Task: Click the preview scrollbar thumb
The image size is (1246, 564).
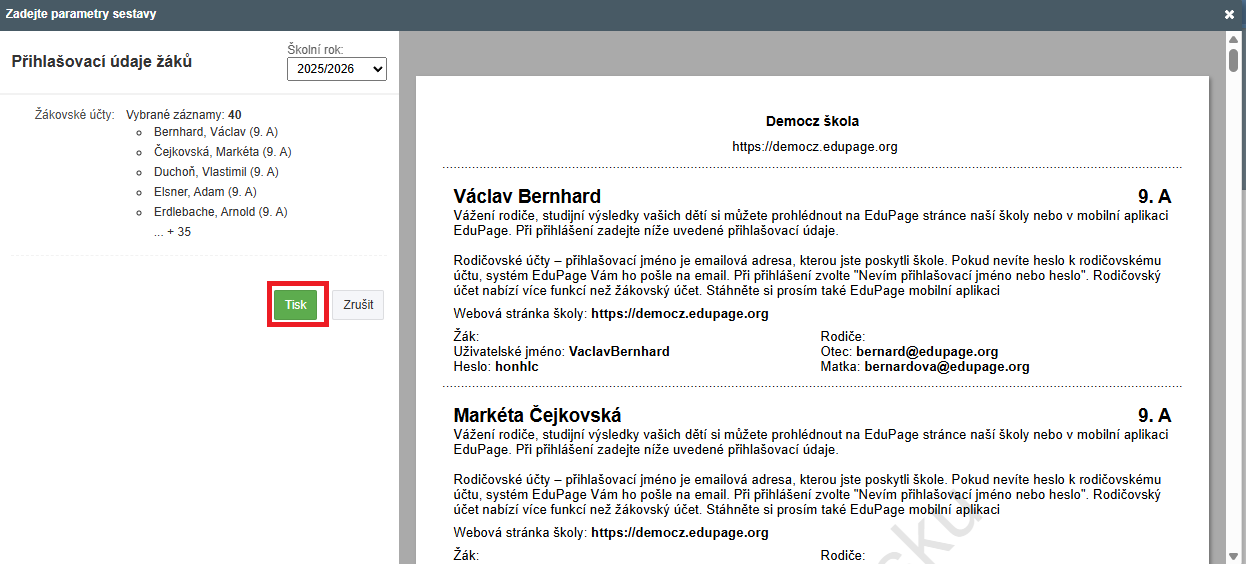Action: pyautogui.click(x=1234, y=60)
